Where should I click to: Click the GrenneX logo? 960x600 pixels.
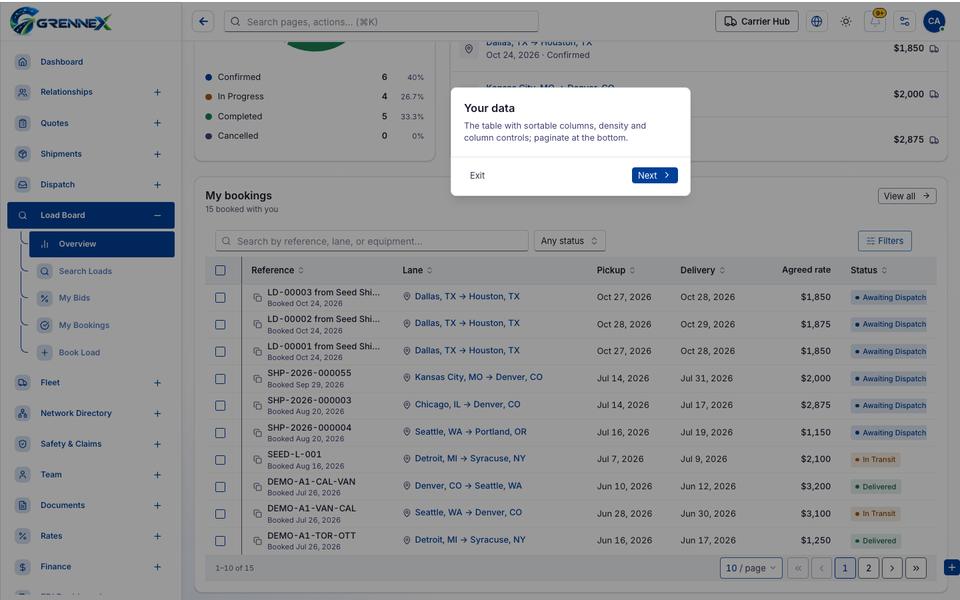click(61, 21)
